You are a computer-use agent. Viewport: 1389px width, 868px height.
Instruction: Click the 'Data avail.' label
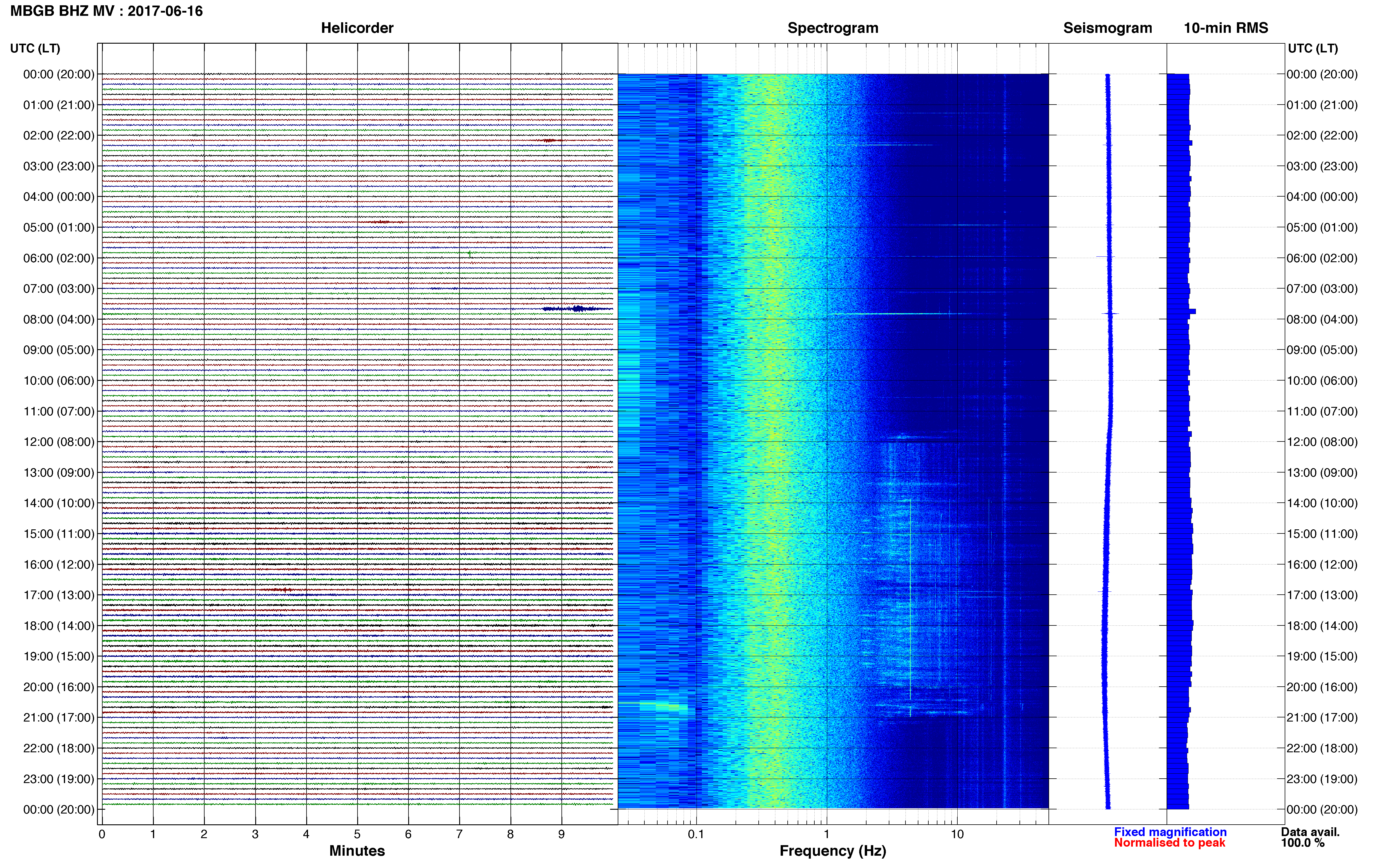click(x=1310, y=832)
